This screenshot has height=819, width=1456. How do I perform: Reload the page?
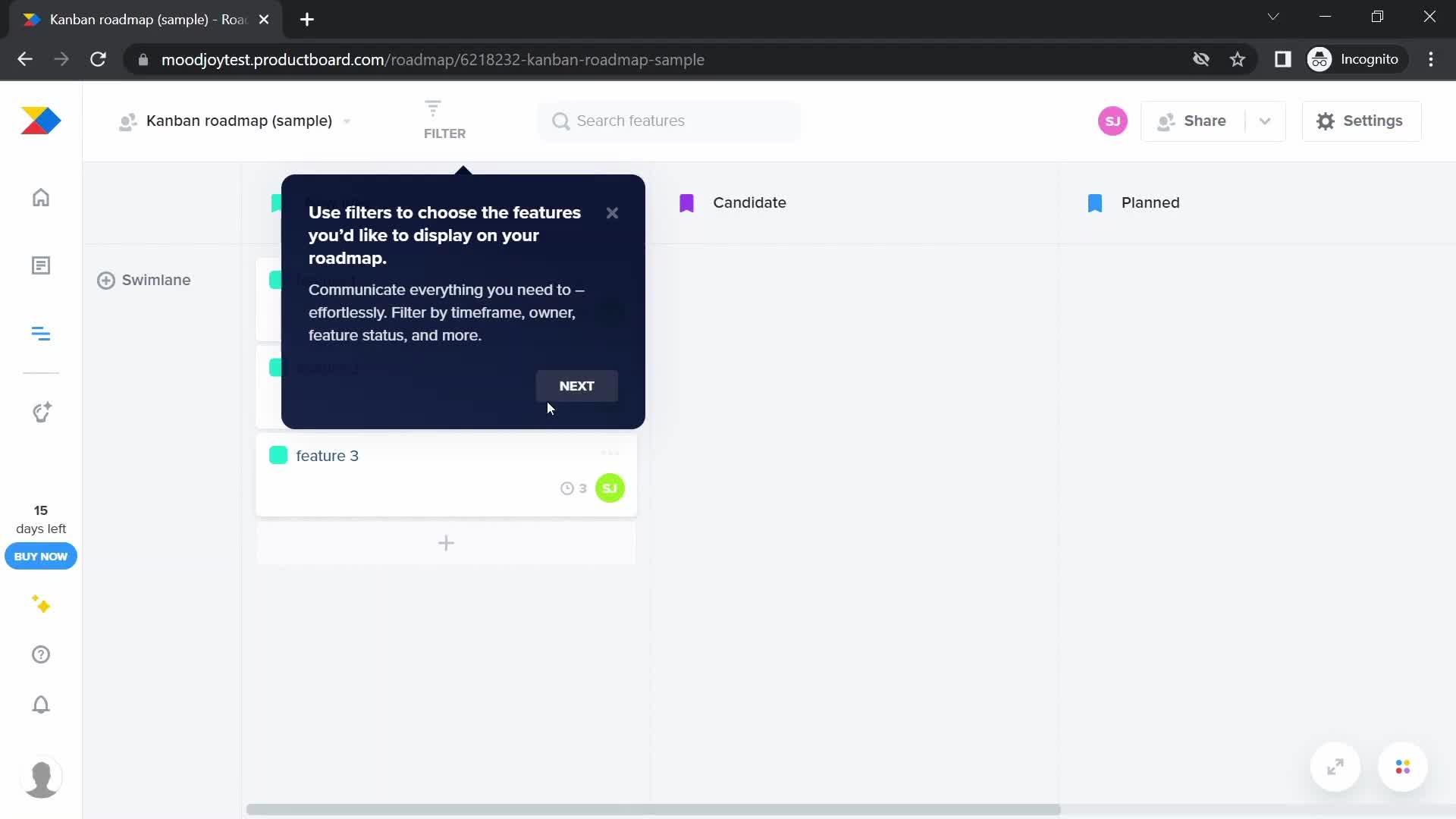coord(98,59)
